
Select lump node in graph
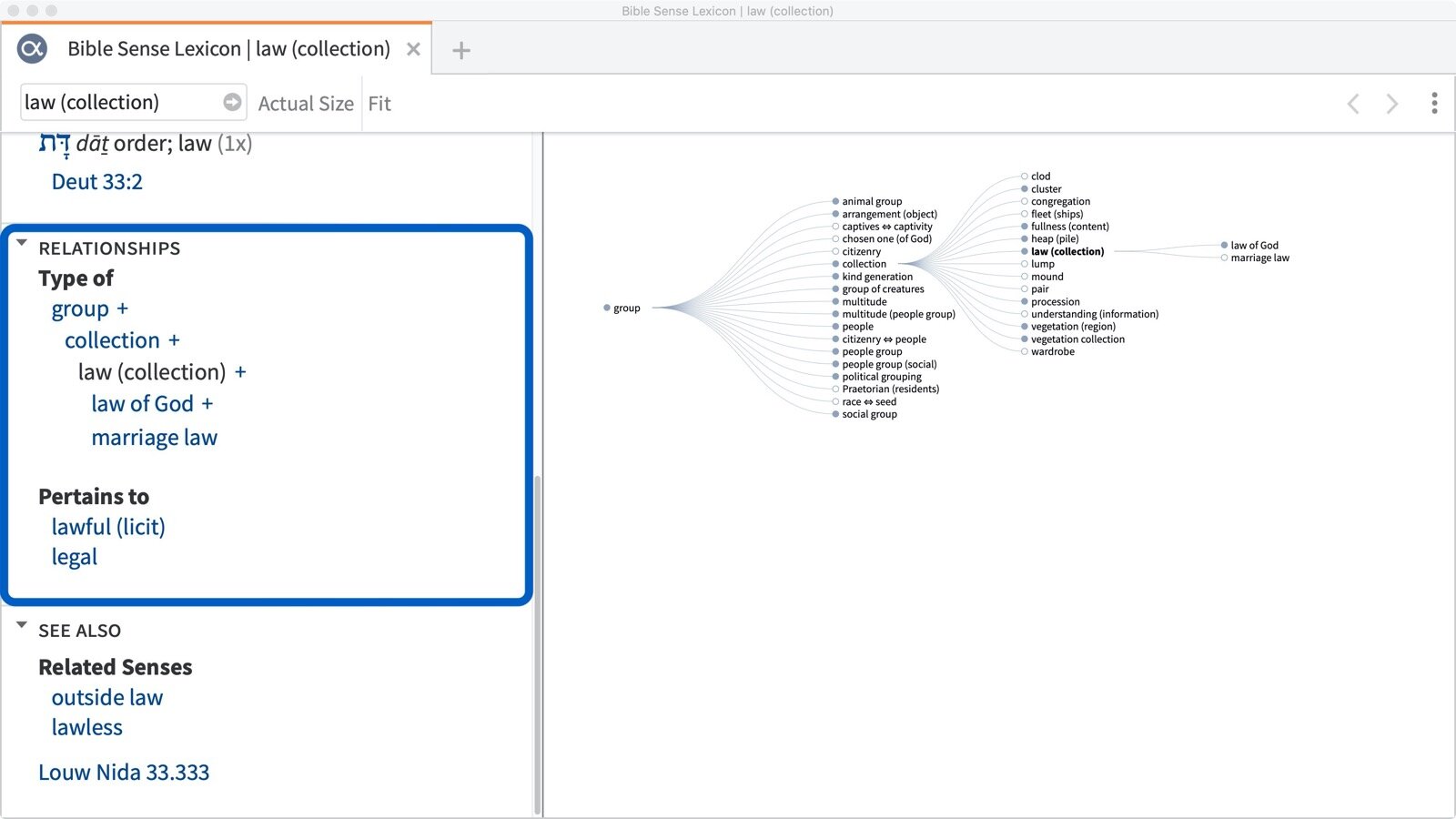1037,264
